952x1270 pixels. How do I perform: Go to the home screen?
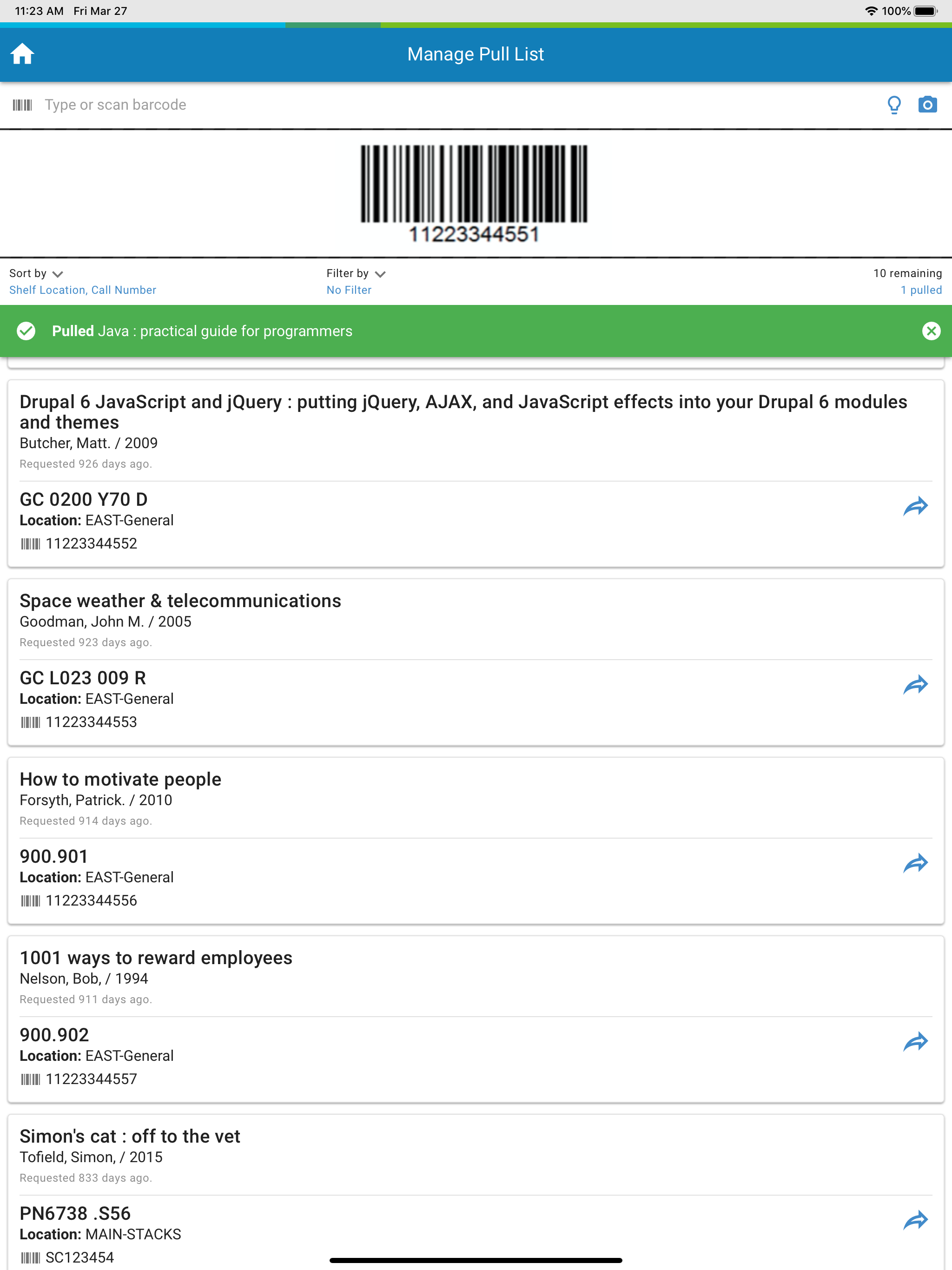[22, 54]
